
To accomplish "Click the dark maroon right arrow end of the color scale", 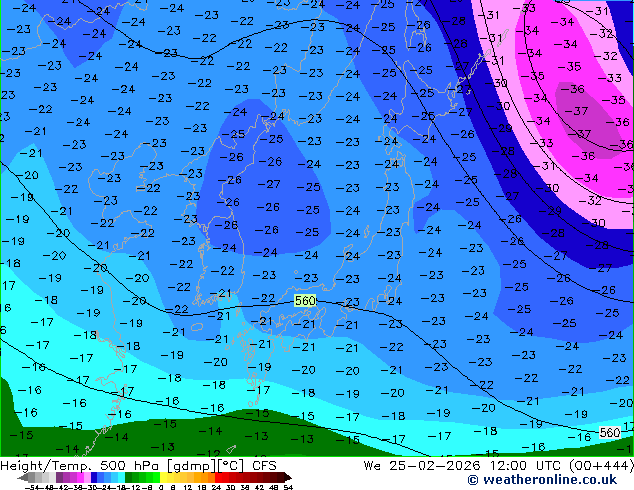I will [x=287, y=477].
